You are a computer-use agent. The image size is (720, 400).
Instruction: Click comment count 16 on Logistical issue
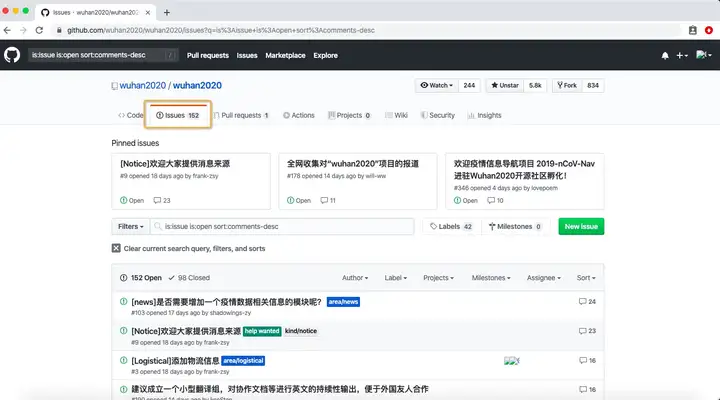point(587,361)
